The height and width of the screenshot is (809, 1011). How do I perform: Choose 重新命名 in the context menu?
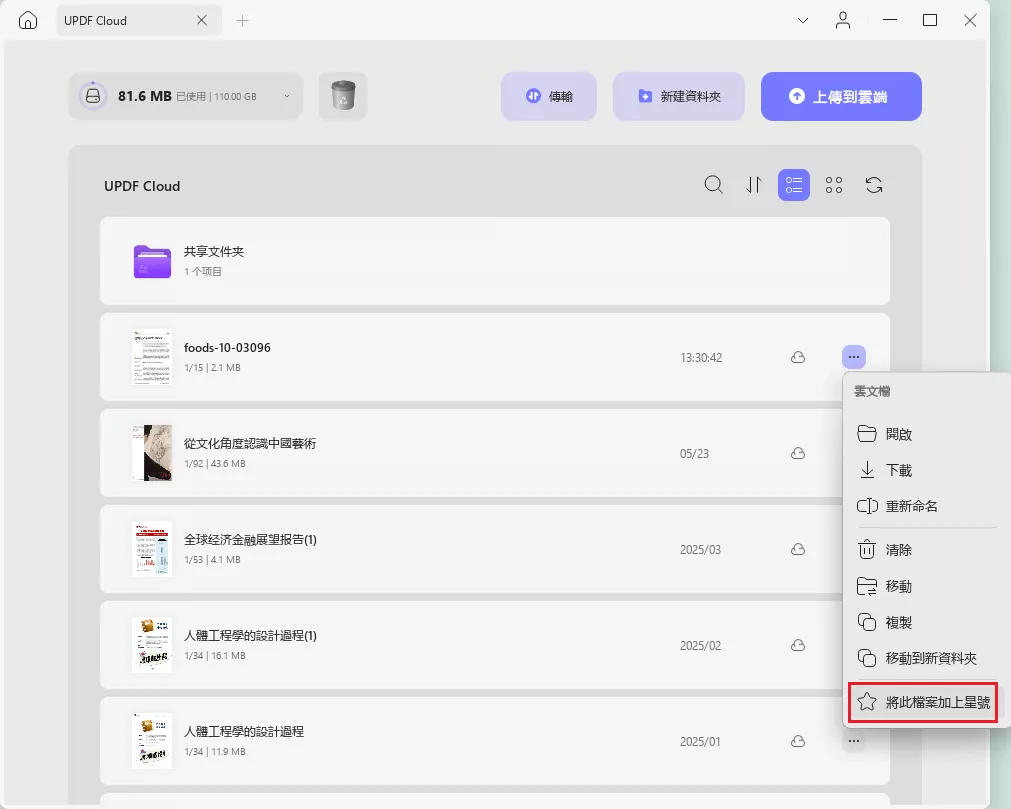coord(924,506)
